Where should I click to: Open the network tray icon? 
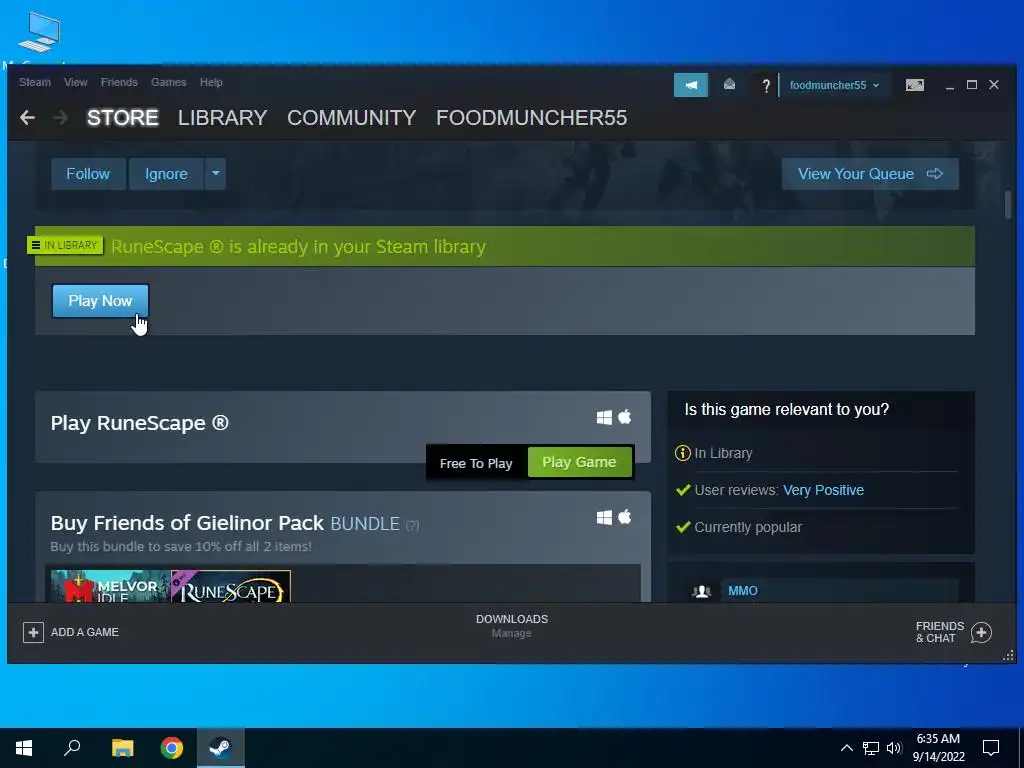pos(871,748)
